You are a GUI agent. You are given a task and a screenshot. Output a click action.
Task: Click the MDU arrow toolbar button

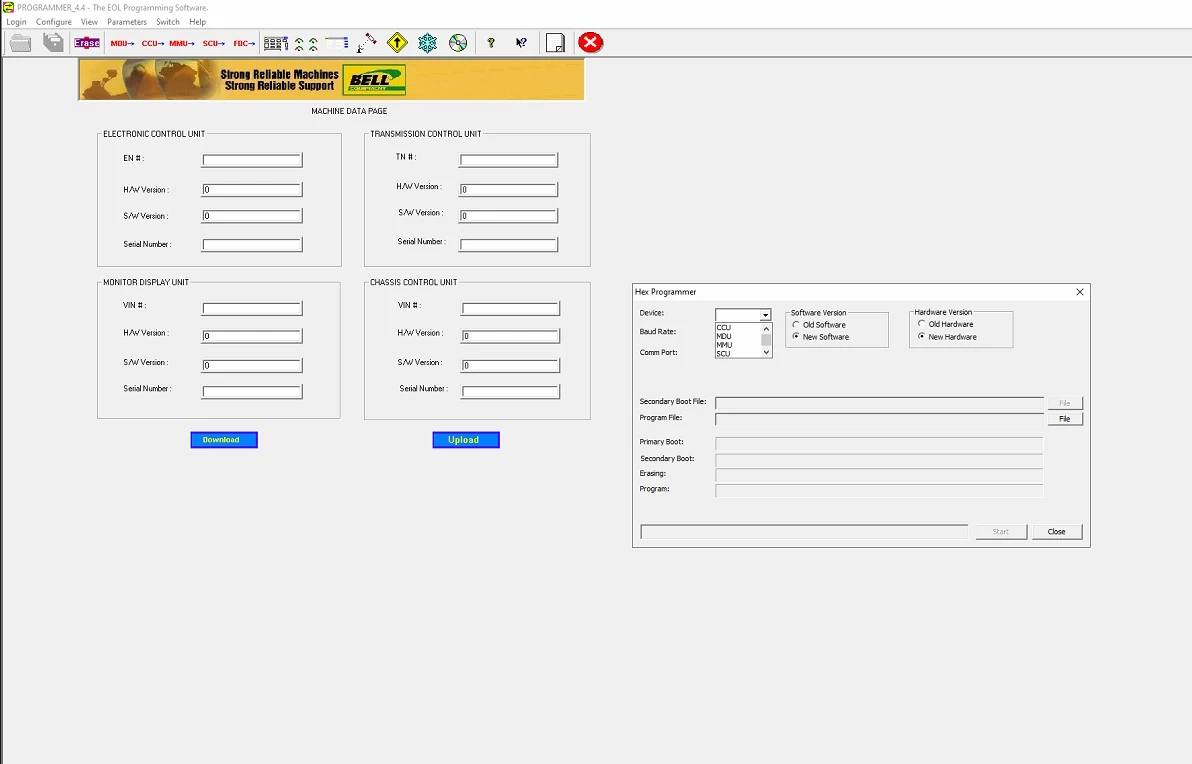(x=122, y=43)
